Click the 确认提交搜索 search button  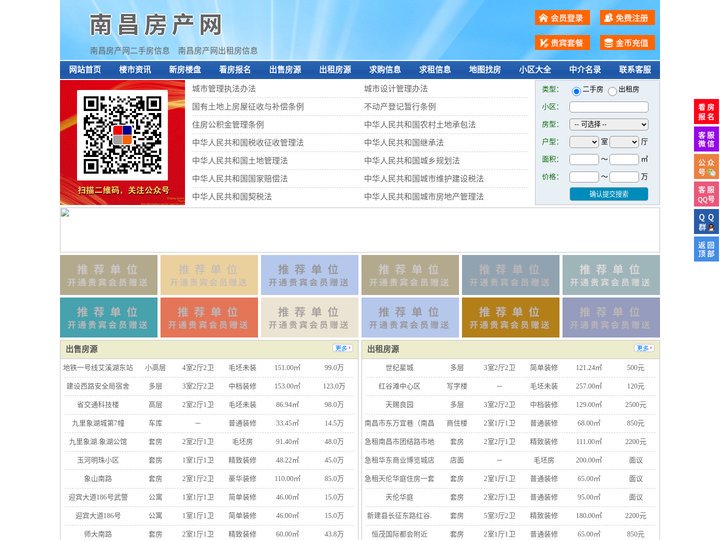(x=609, y=194)
